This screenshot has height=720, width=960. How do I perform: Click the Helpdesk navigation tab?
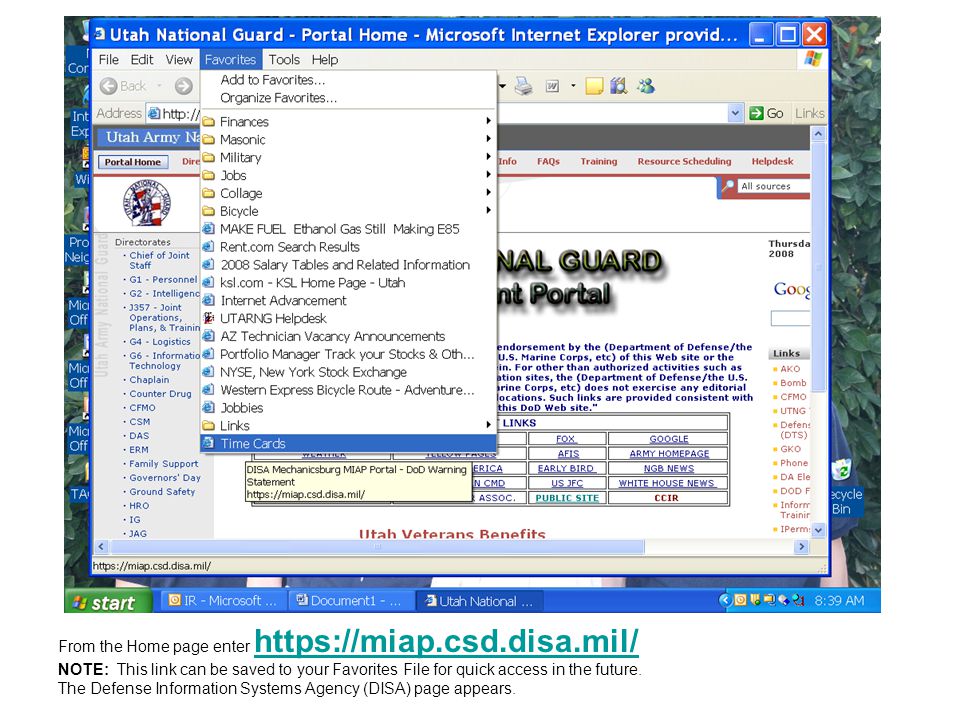coord(773,162)
